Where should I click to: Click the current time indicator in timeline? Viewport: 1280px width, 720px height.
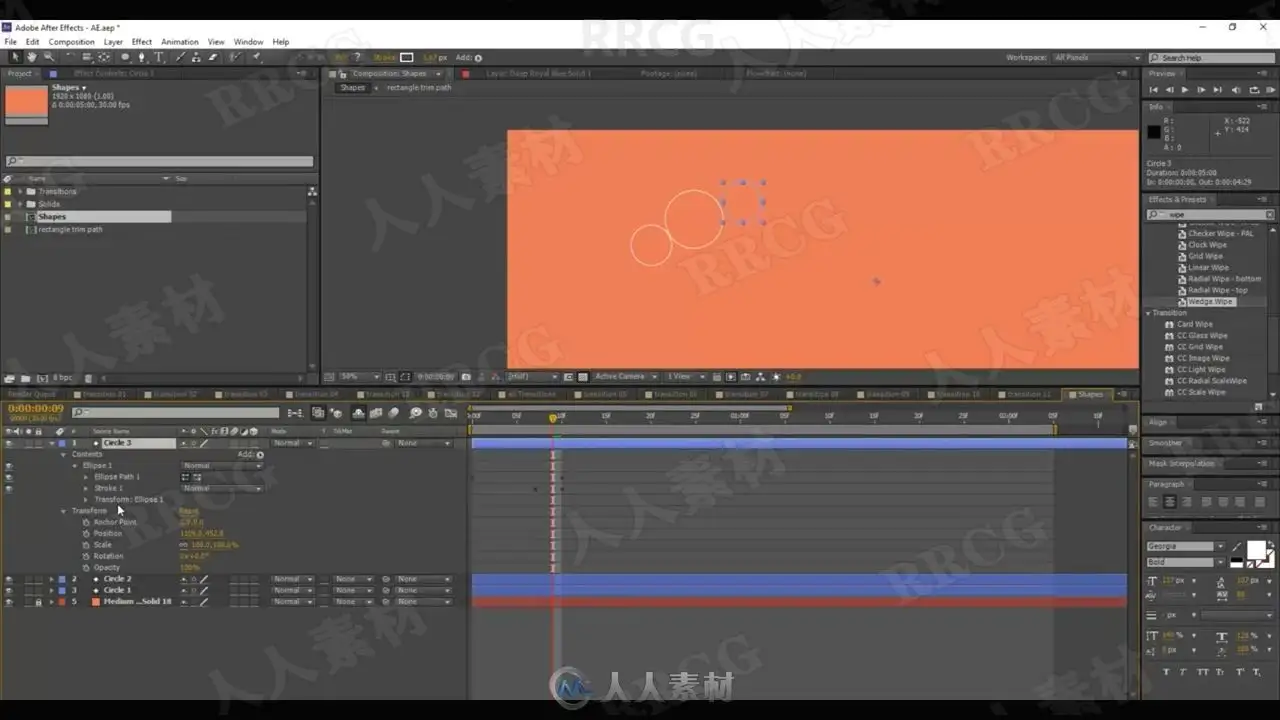tap(553, 417)
